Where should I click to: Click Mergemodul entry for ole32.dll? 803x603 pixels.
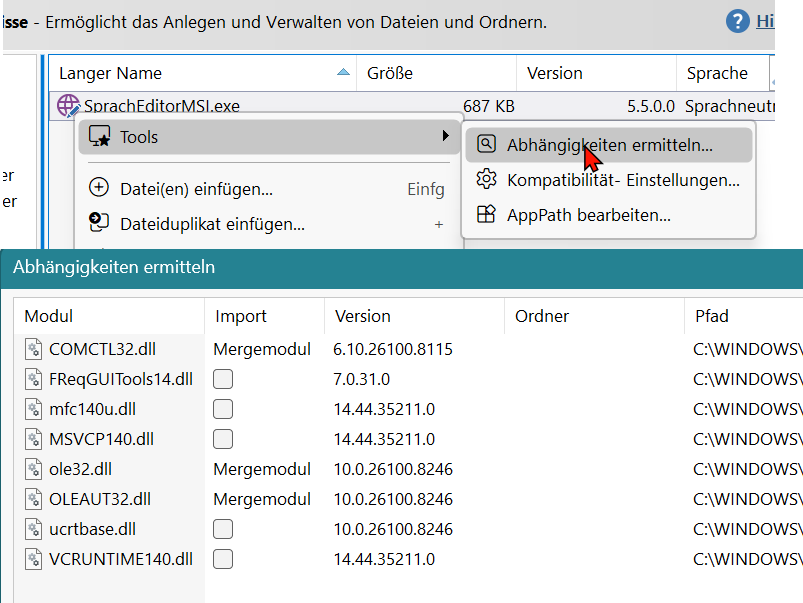point(261,469)
